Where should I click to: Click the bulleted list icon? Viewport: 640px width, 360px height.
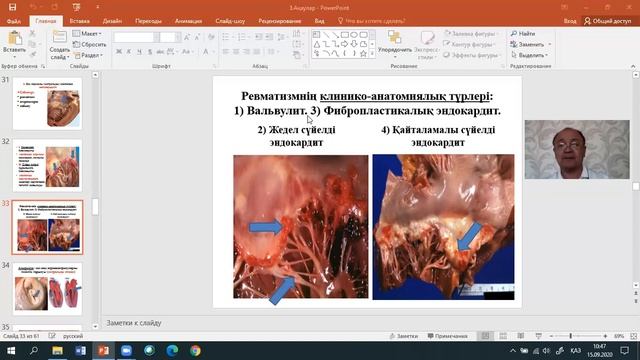(x=226, y=38)
